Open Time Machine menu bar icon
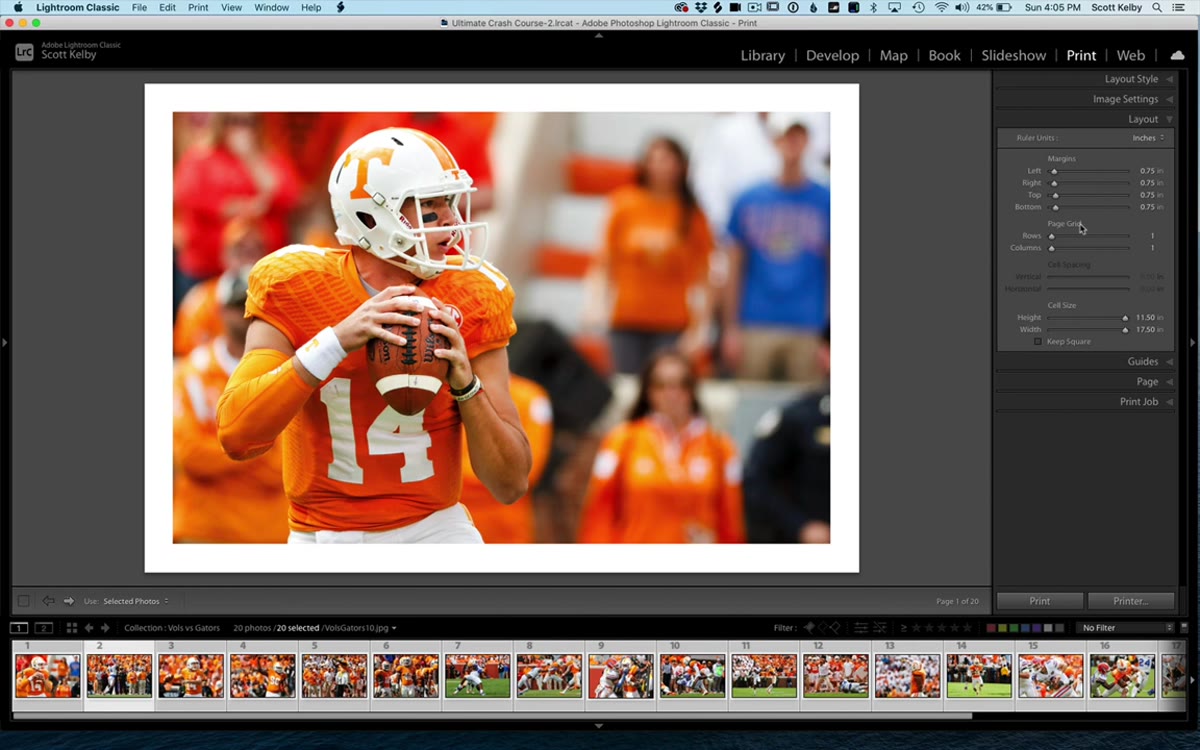 pos(918,7)
